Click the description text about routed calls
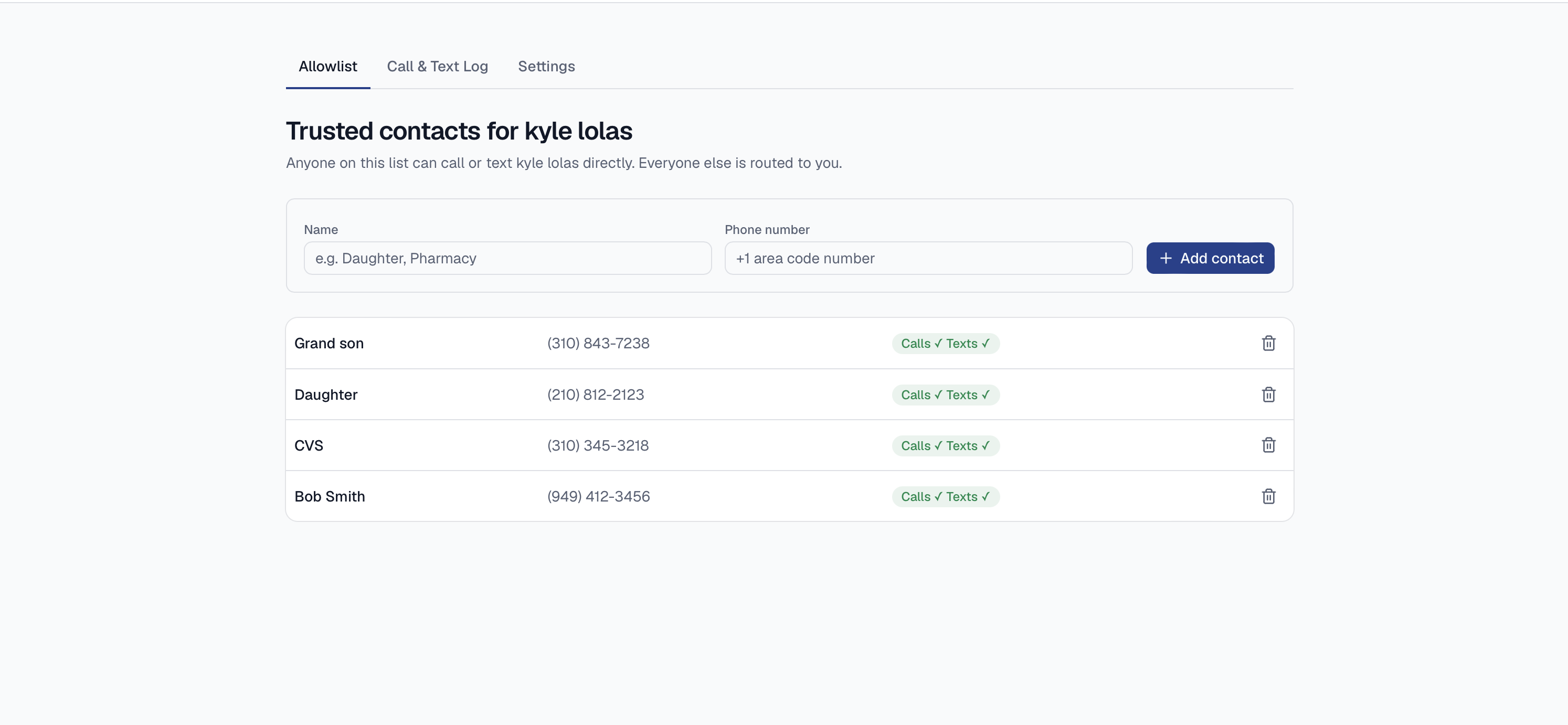This screenshot has width=1568, height=725. click(564, 163)
